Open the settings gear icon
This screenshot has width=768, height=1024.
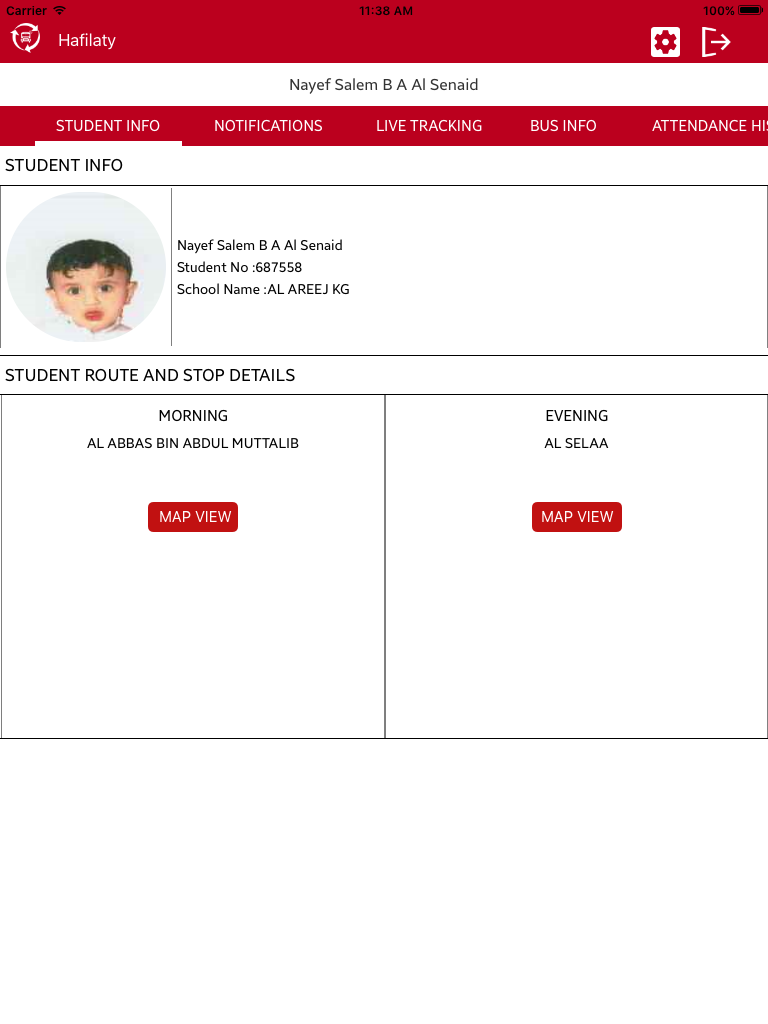pos(665,42)
